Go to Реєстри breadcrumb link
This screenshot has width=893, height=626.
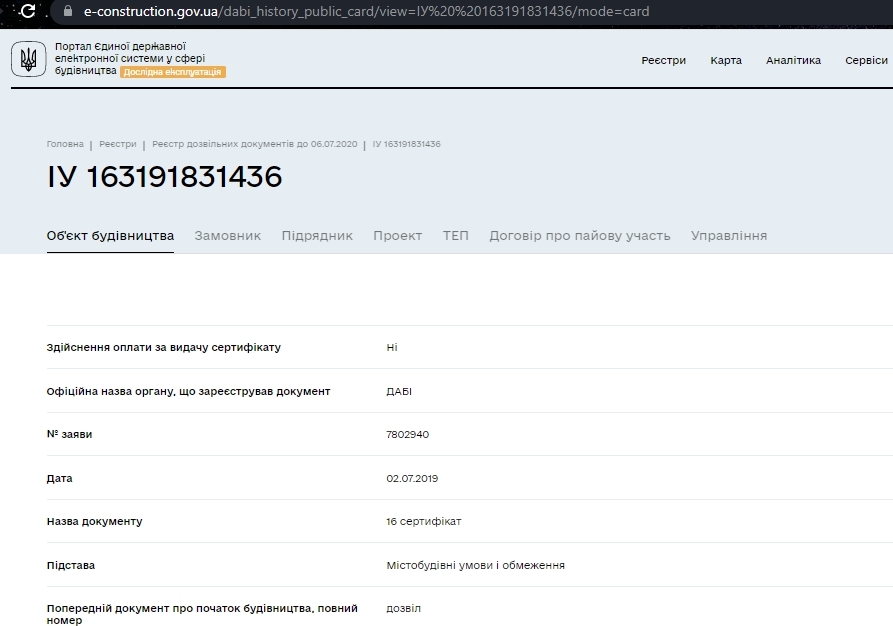tap(118, 144)
